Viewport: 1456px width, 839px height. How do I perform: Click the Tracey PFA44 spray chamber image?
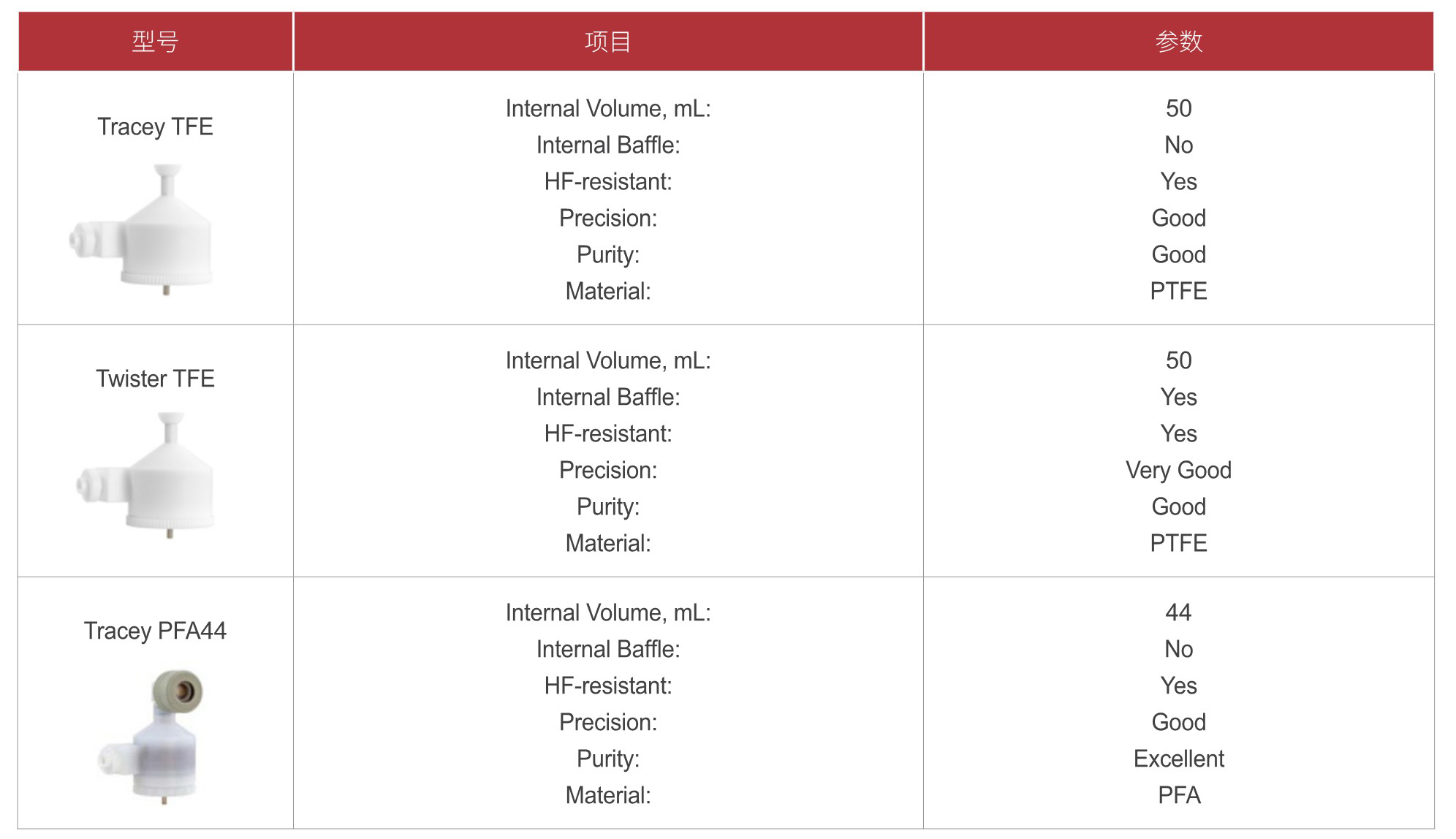[151, 737]
